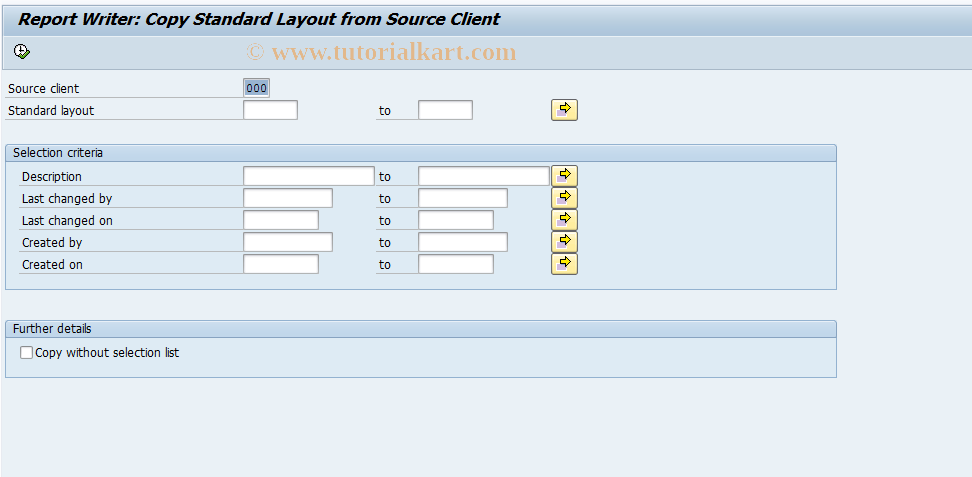Focus the Created by to field

(x=462, y=242)
